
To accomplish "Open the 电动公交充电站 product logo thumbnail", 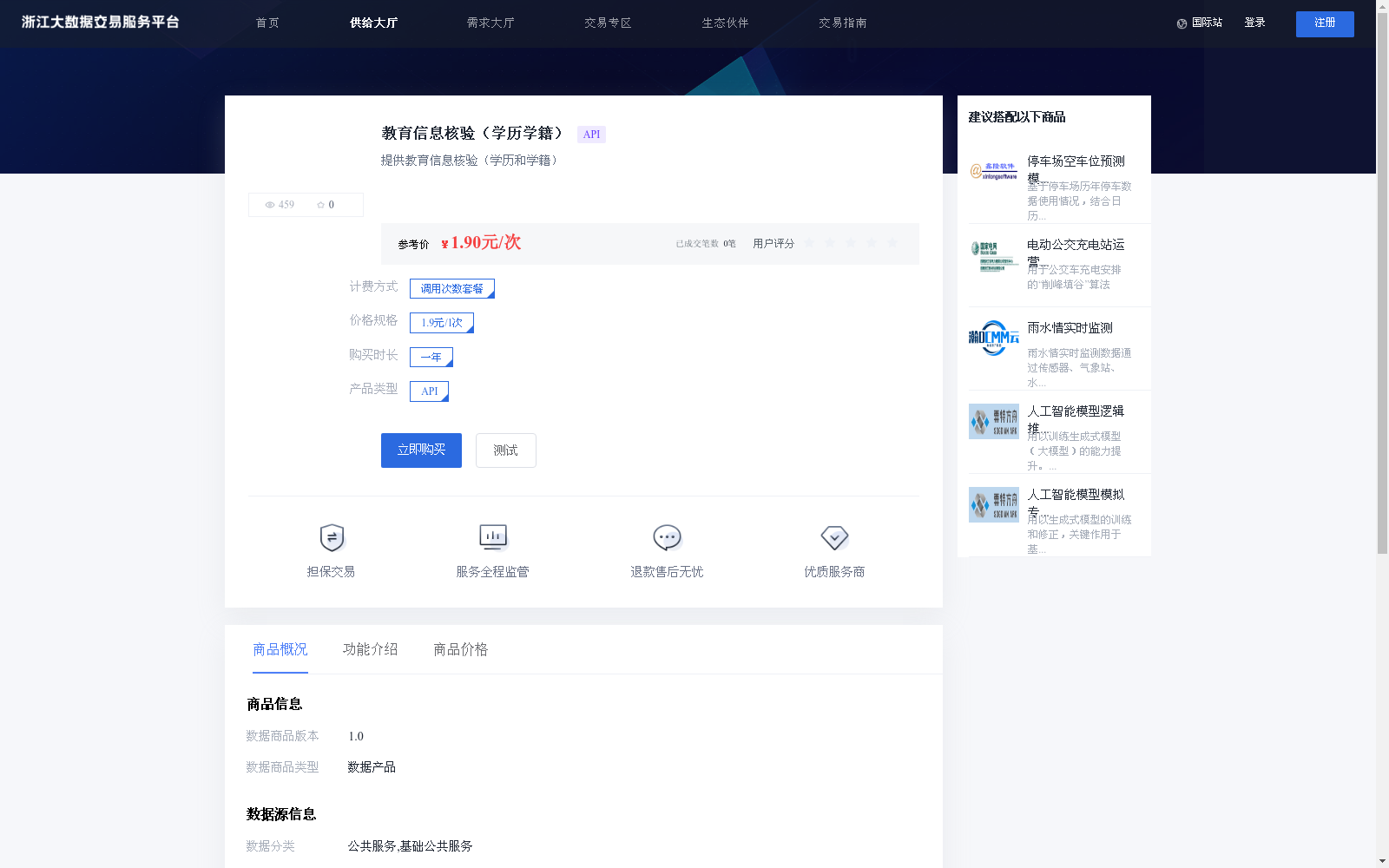I will click(x=994, y=255).
